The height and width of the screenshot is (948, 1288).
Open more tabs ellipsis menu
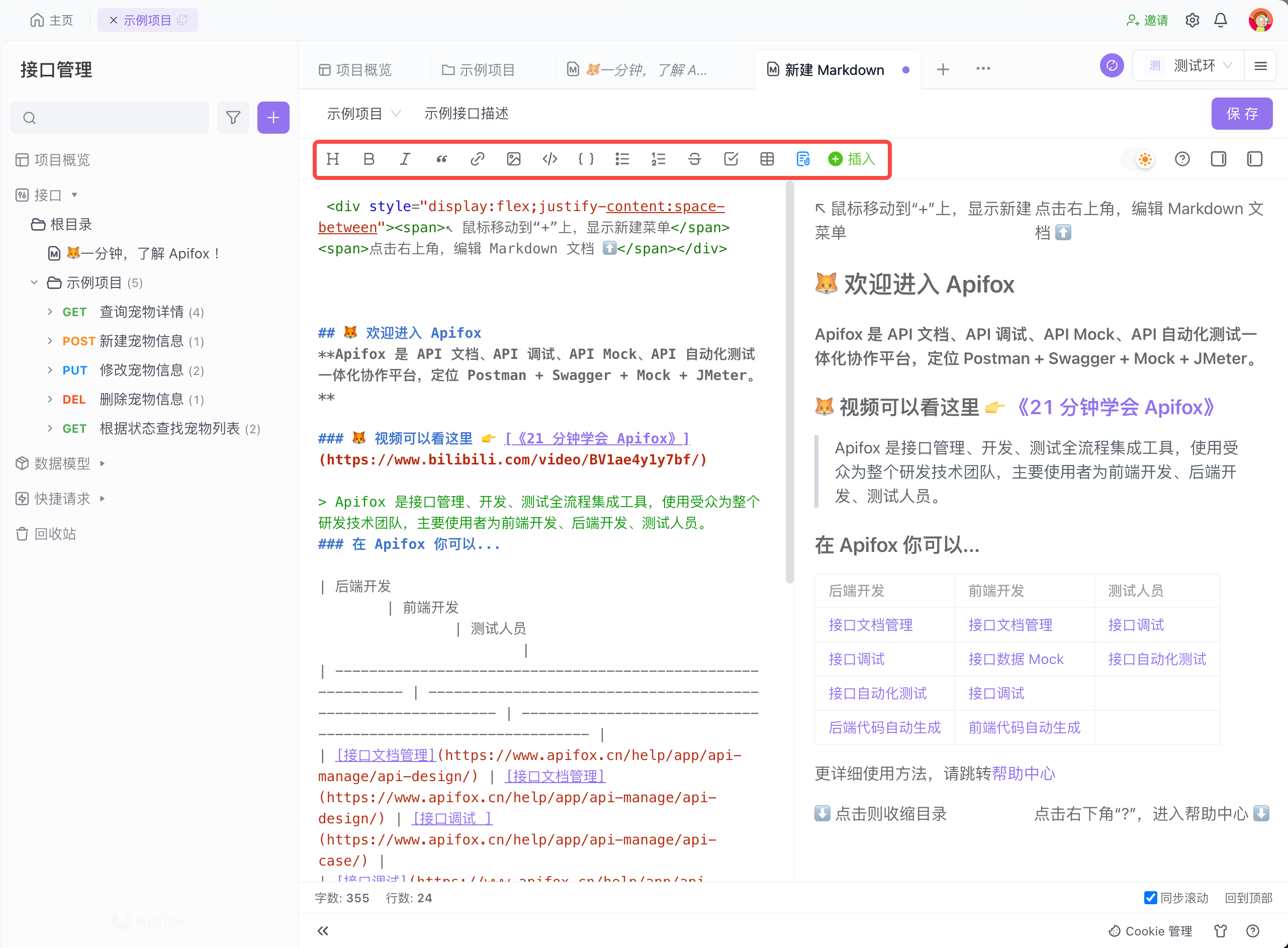coord(983,69)
